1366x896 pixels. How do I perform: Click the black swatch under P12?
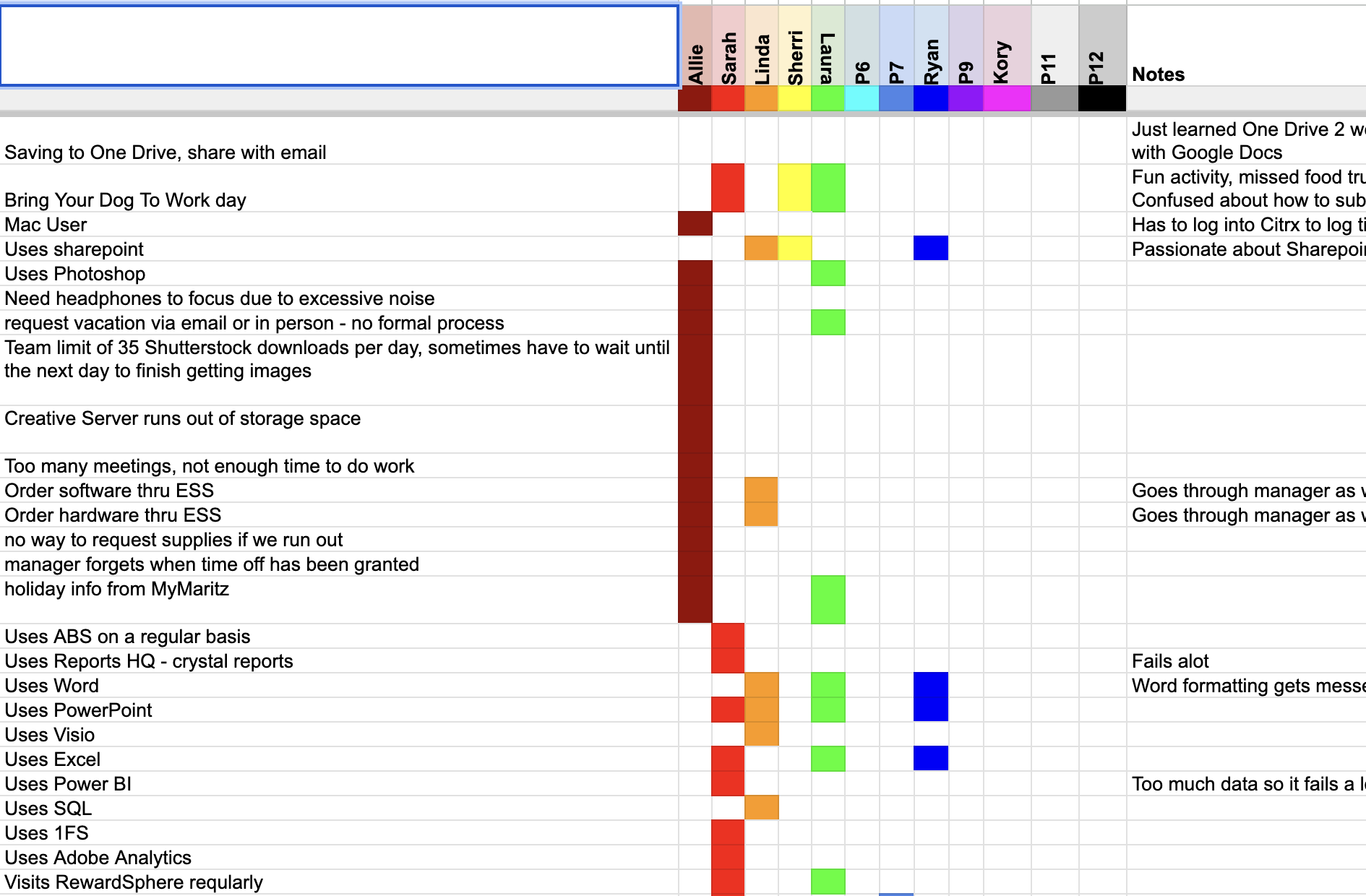click(x=1103, y=98)
